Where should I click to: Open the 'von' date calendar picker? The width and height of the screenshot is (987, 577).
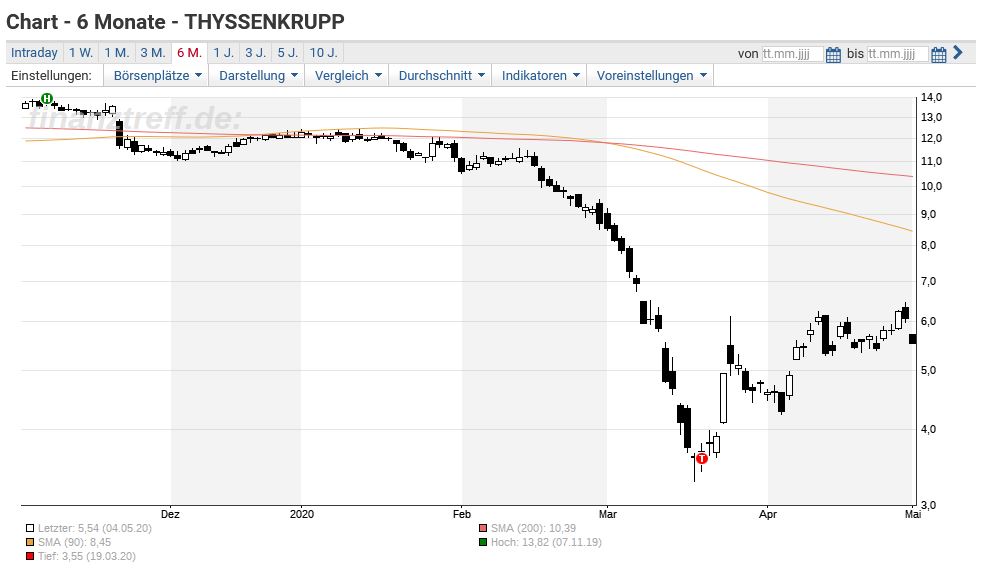833,54
